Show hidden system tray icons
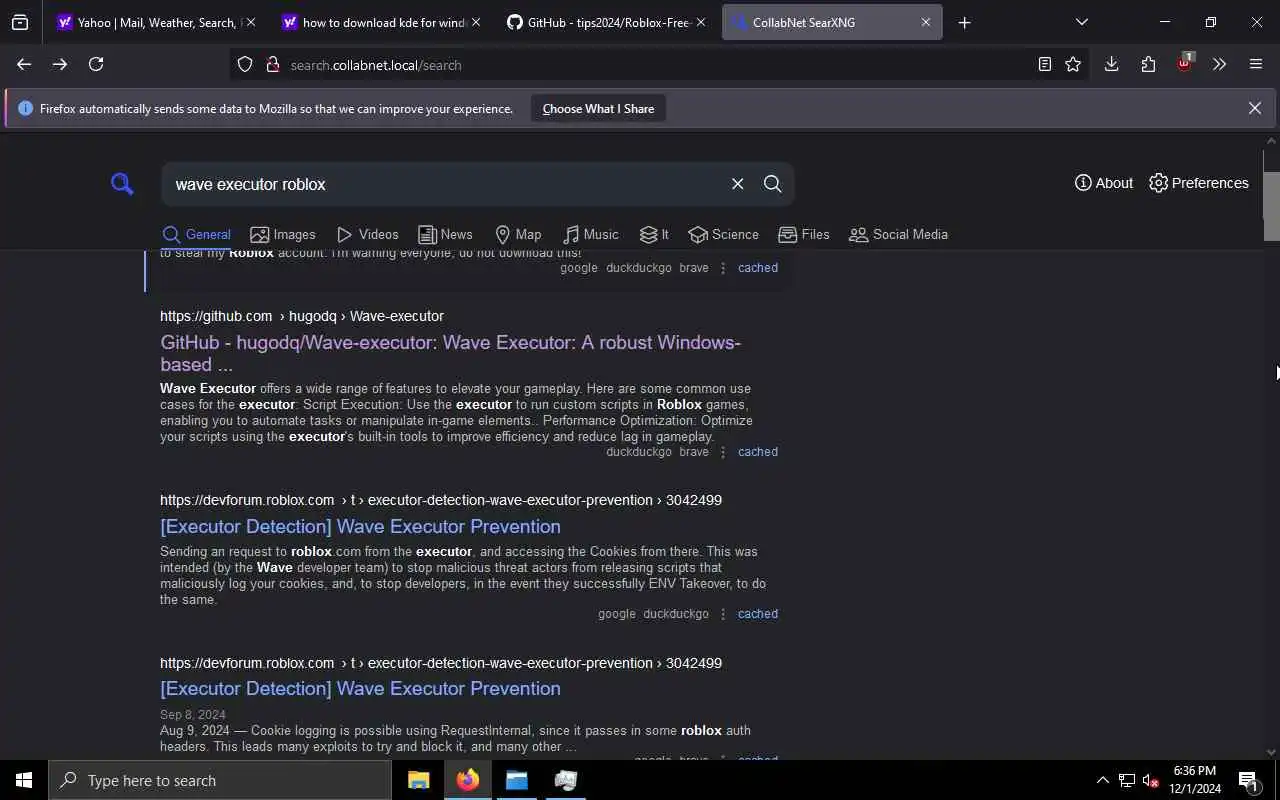Viewport: 1280px width, 800px height. [x=1102, y=780]
